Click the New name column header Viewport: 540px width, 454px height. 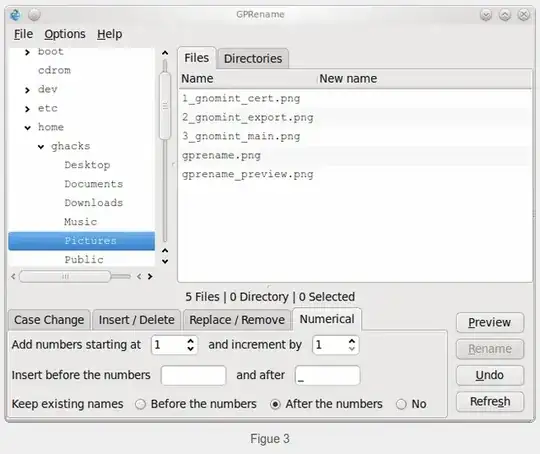point(424,79)
